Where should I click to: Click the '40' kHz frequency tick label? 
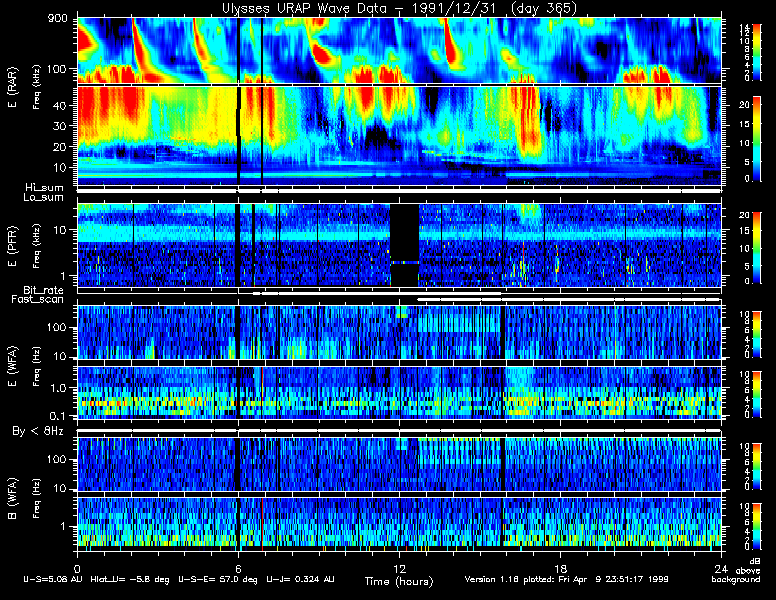point(59,105)
